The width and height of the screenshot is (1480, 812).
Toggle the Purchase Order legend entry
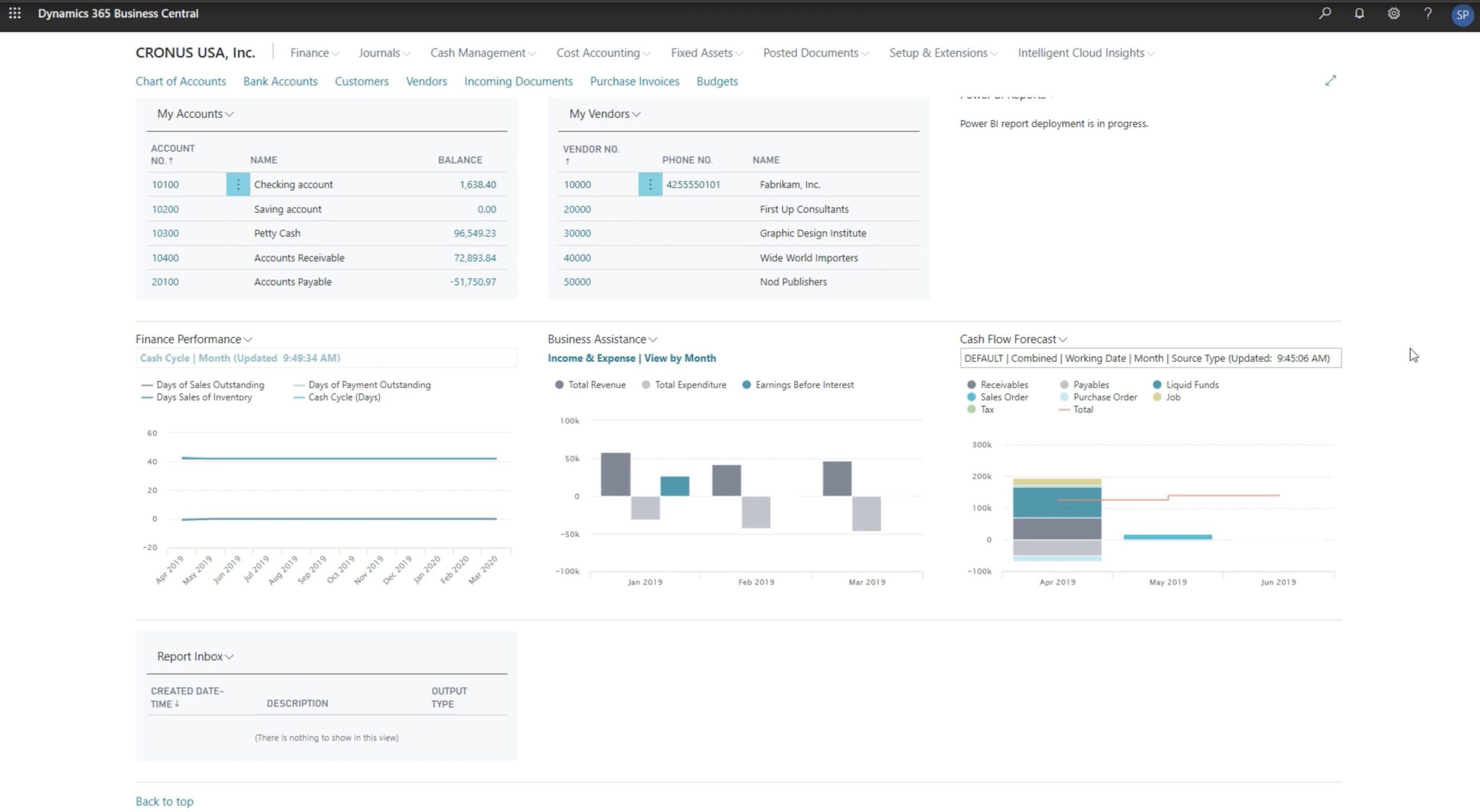1098,397
